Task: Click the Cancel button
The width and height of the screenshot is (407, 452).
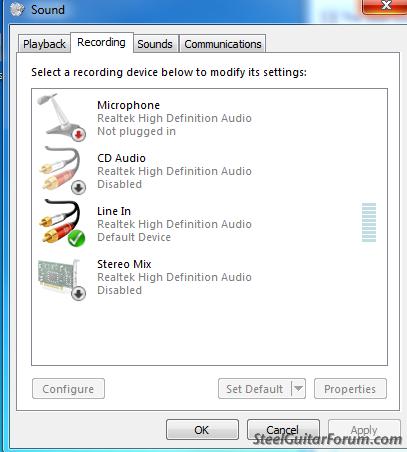Action: [x=283, y=429]
